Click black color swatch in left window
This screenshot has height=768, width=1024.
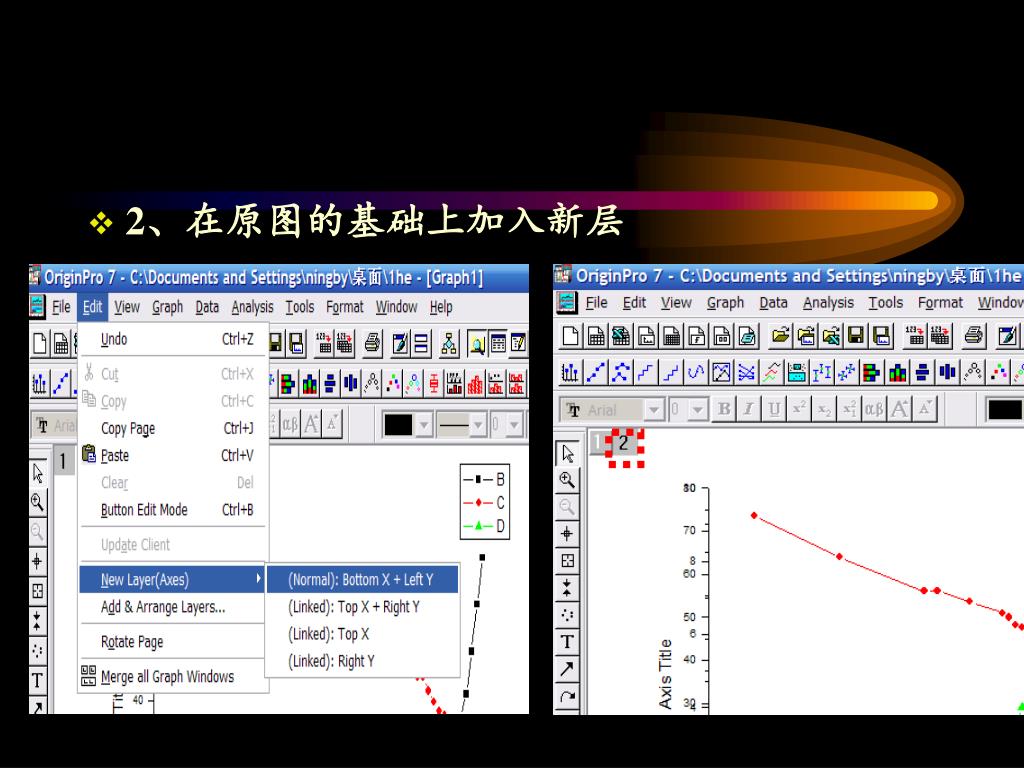pyautogui.click(x=398, y=425)
